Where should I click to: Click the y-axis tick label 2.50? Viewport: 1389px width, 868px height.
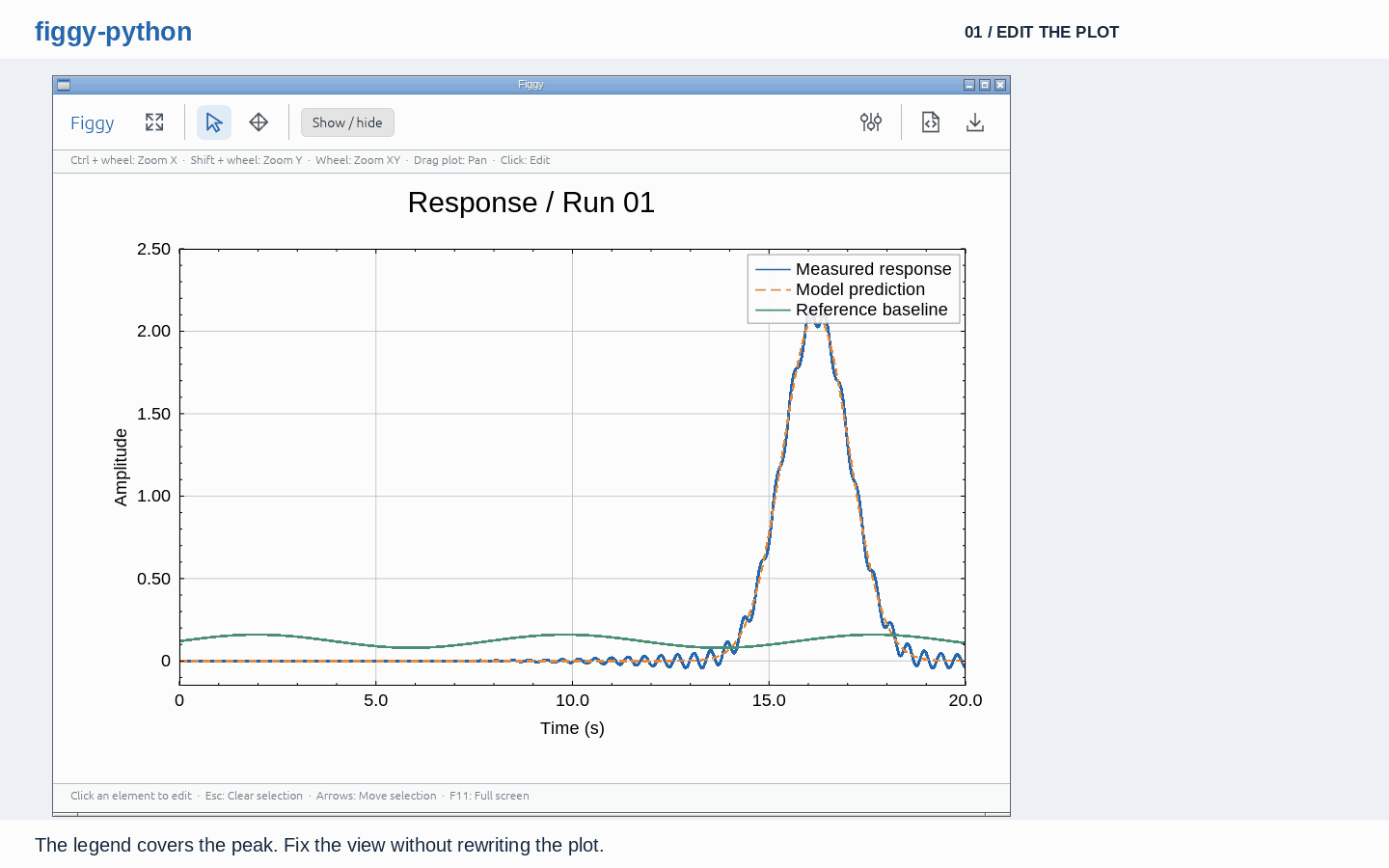point(153,249)
